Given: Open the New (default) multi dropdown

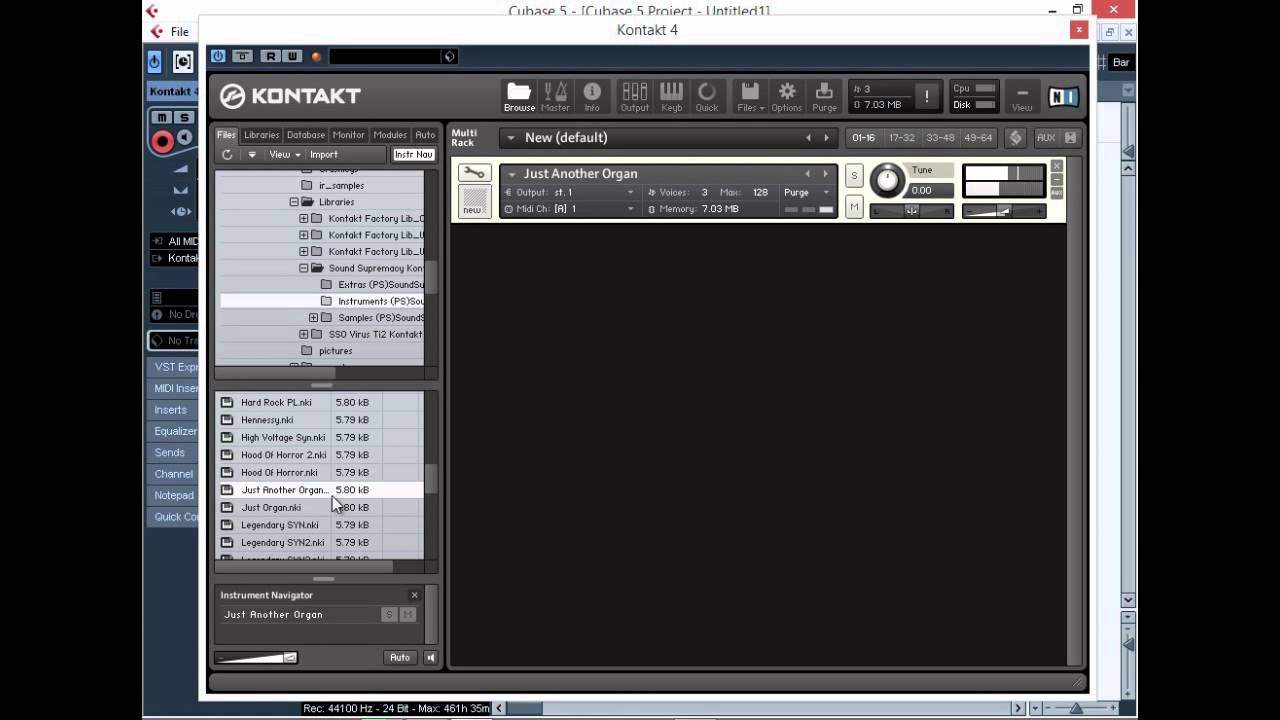Looking at the screenshot, I should point(510,138).
